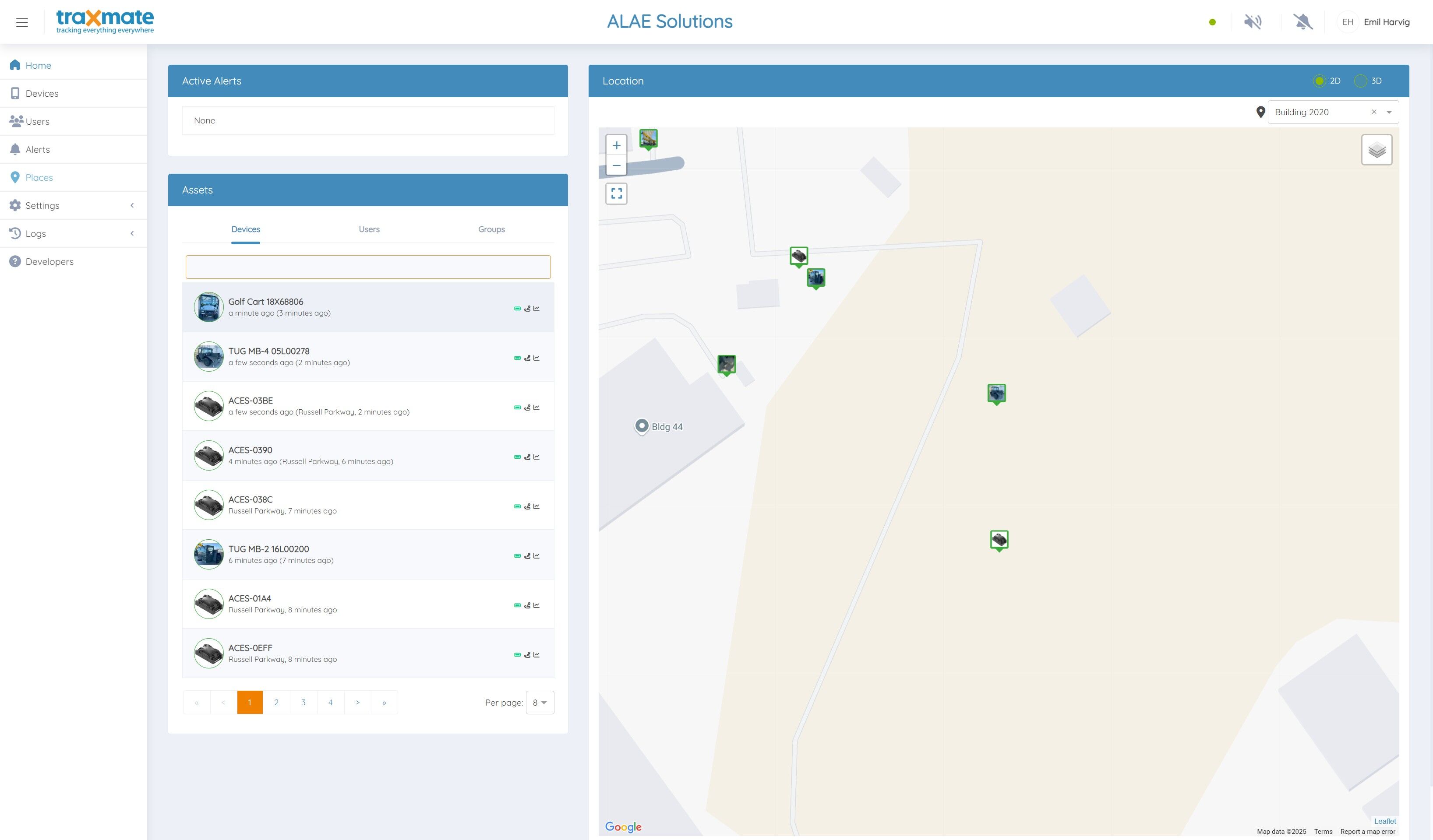Image resolution: width=1433 pixels, height=840 pixels.
Task: Switch to the Groups assets tab
Action: [491, 230]
